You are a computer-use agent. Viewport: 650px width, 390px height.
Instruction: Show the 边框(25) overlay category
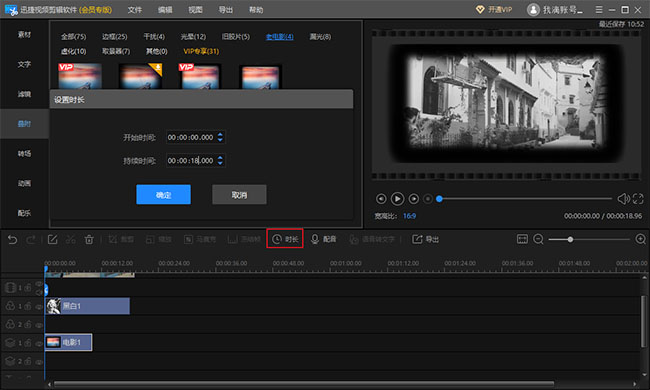114,37
